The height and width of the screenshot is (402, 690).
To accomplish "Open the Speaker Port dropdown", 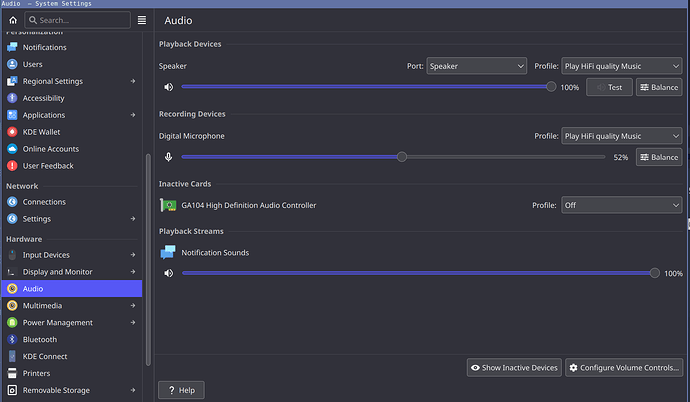I will (477, 66).
